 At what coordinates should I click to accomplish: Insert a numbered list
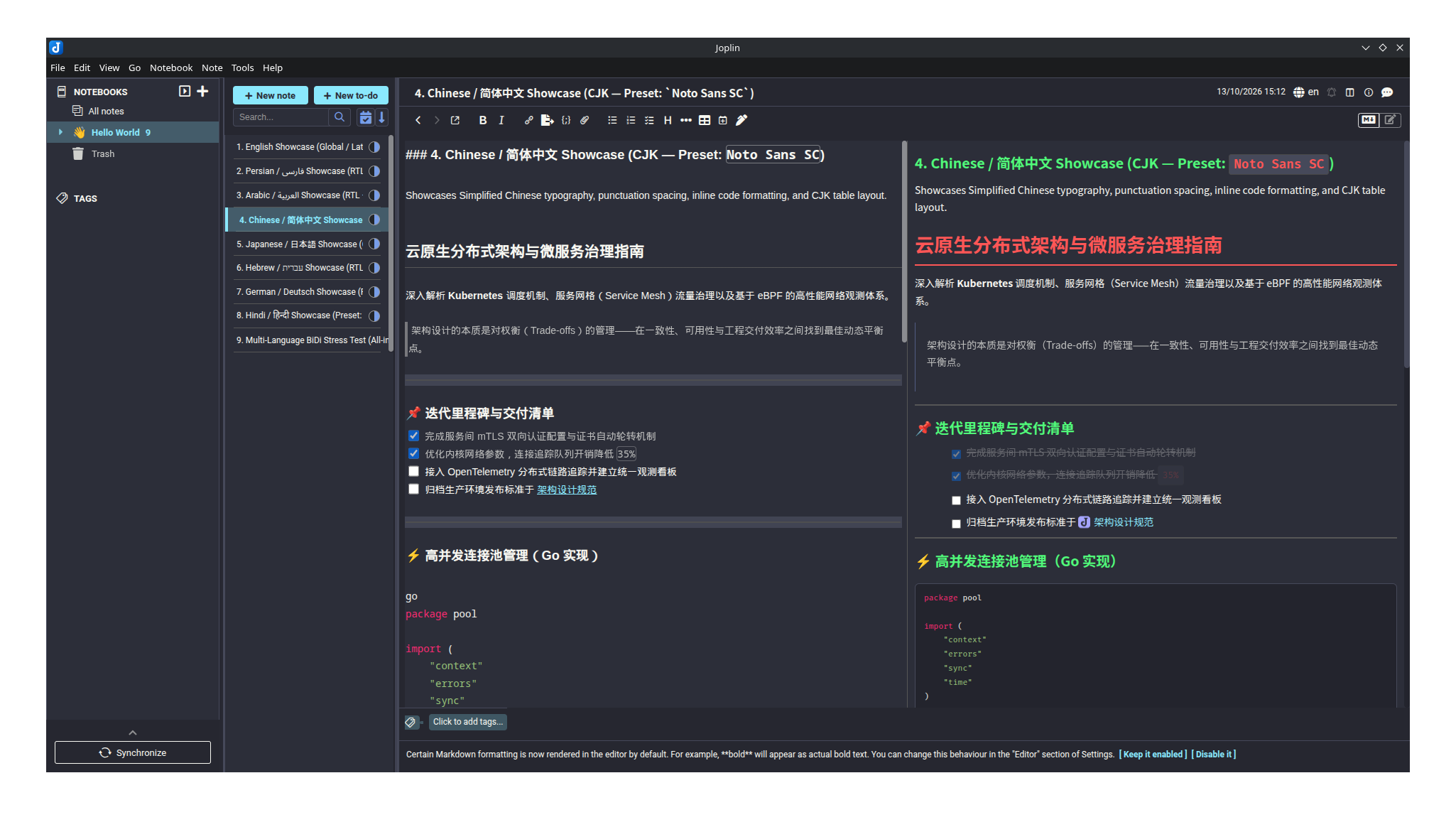click(x=631, y=120)
